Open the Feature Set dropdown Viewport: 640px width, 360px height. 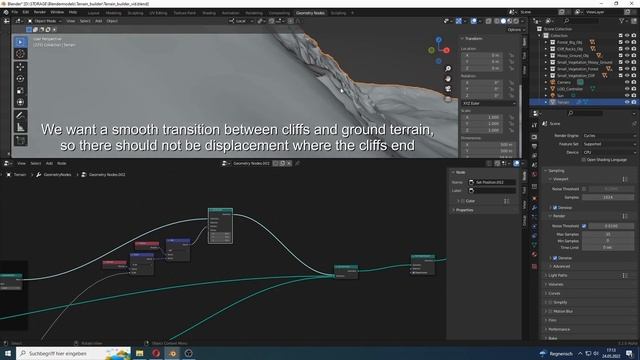[608, 144]
